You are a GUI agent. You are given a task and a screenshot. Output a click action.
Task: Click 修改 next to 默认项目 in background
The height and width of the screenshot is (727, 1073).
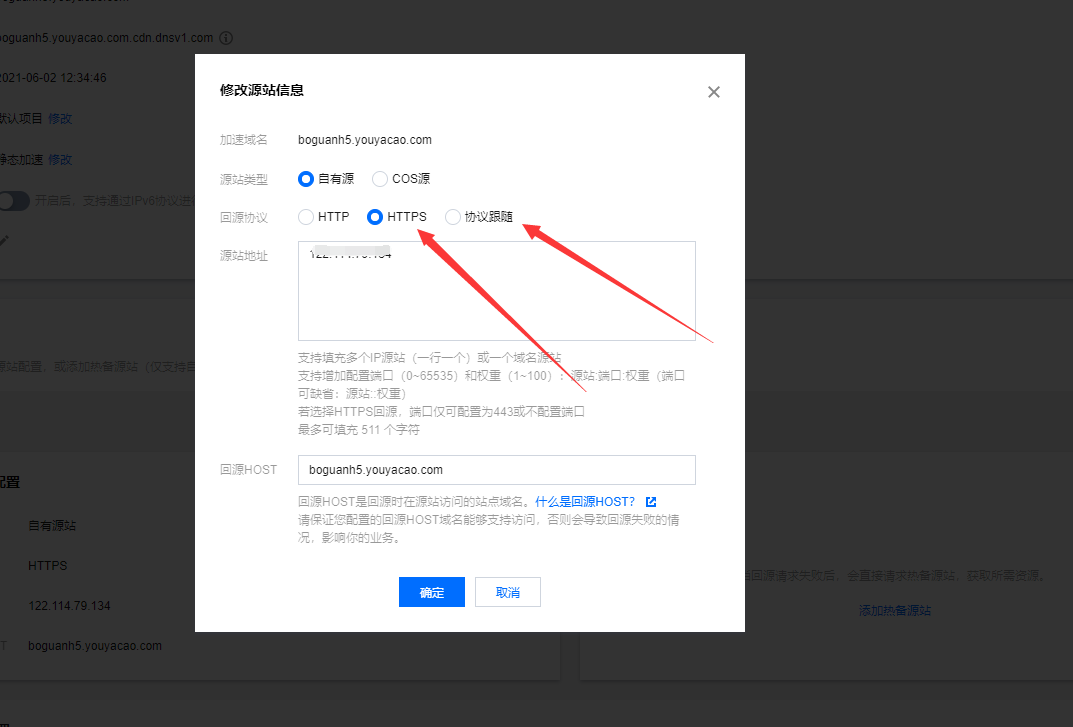coord(60,118)
